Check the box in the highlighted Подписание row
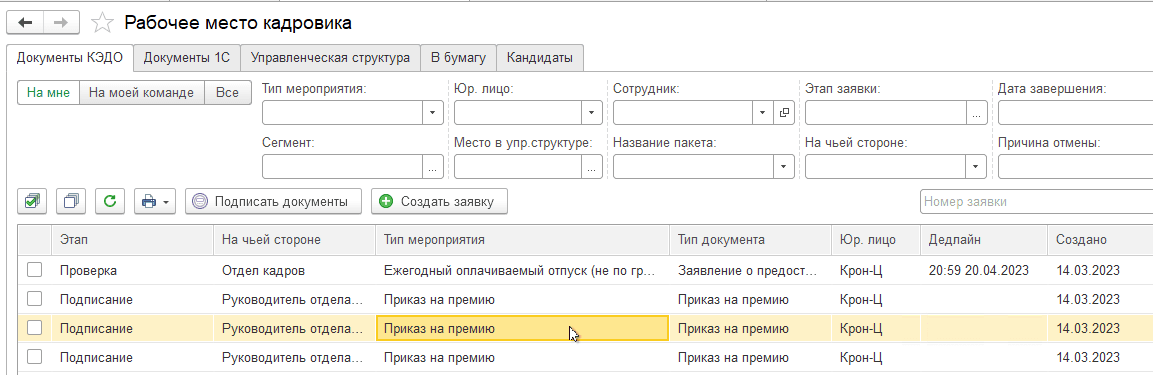Screen dimensions: 1153x375 (35, 329)
